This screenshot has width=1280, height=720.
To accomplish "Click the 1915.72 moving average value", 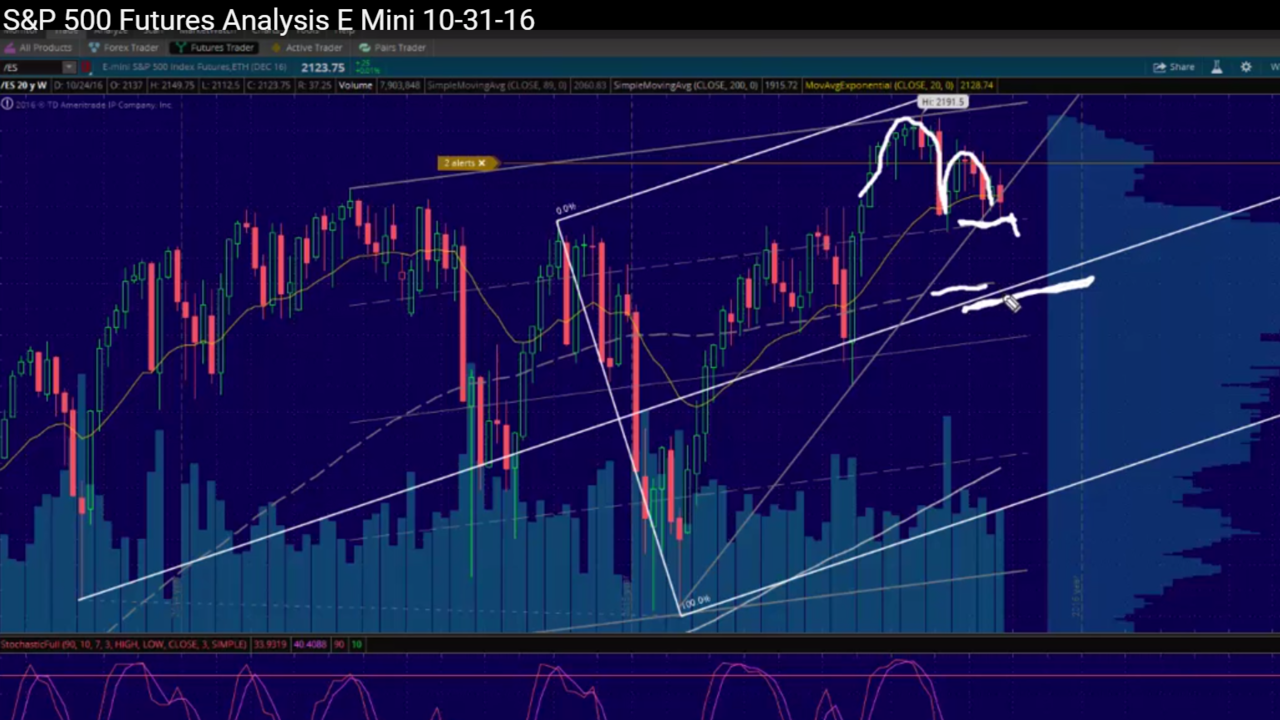I will 780,85.
